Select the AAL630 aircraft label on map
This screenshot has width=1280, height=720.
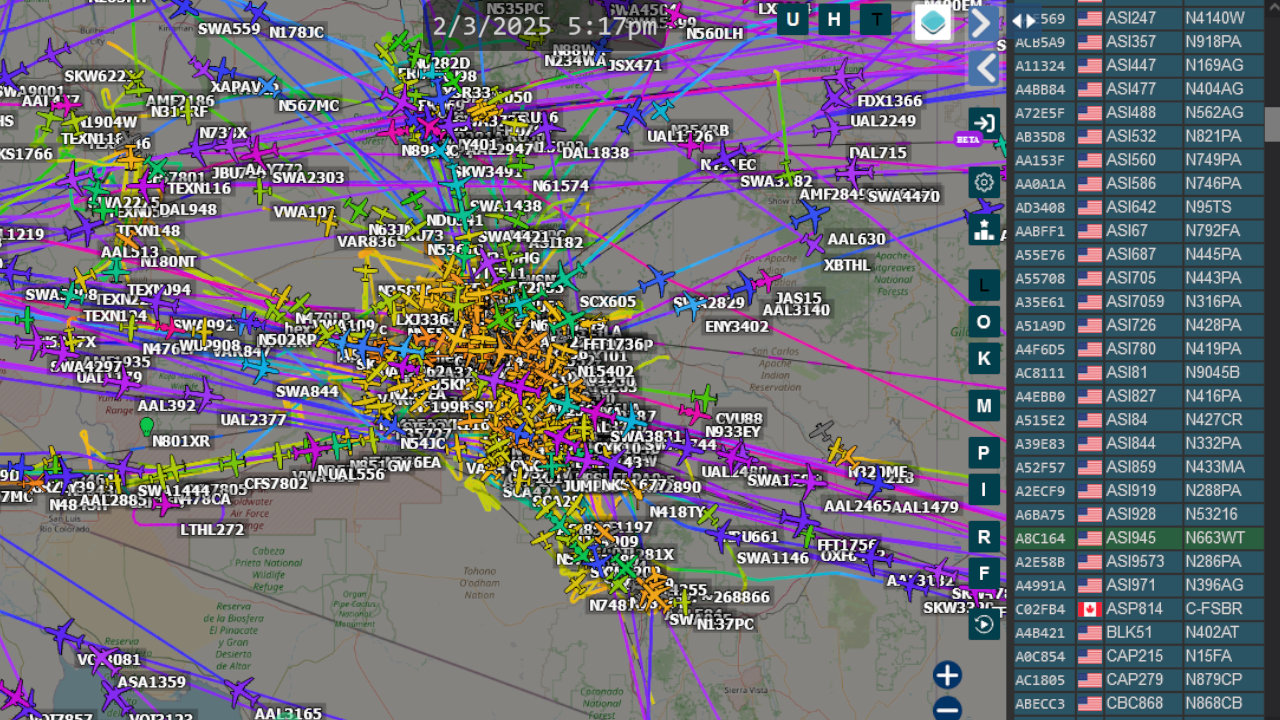point(856,239)
